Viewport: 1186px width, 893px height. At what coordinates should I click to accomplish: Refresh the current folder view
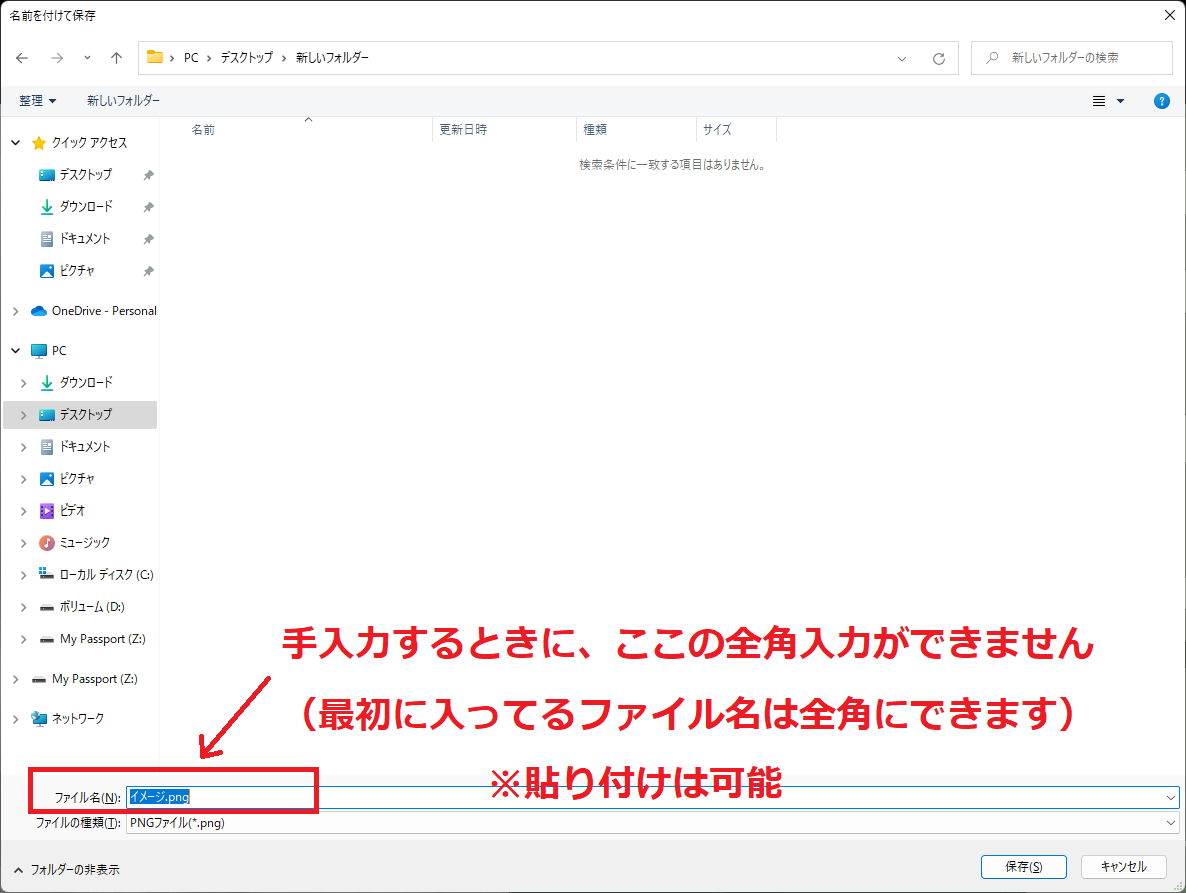coord(938,58)
